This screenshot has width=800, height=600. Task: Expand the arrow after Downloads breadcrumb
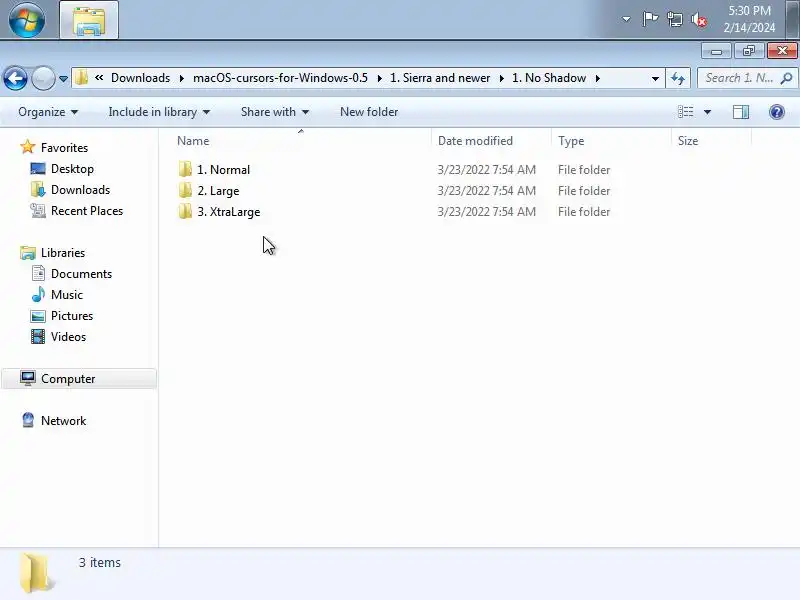(182, 78)
